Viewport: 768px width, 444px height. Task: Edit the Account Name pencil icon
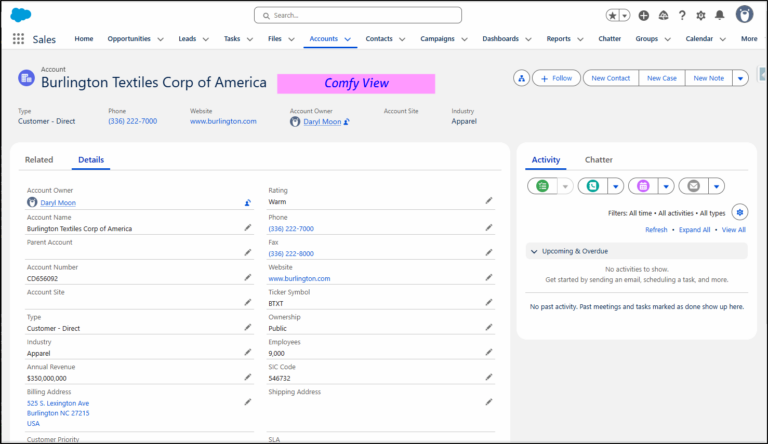click(248, 227)
